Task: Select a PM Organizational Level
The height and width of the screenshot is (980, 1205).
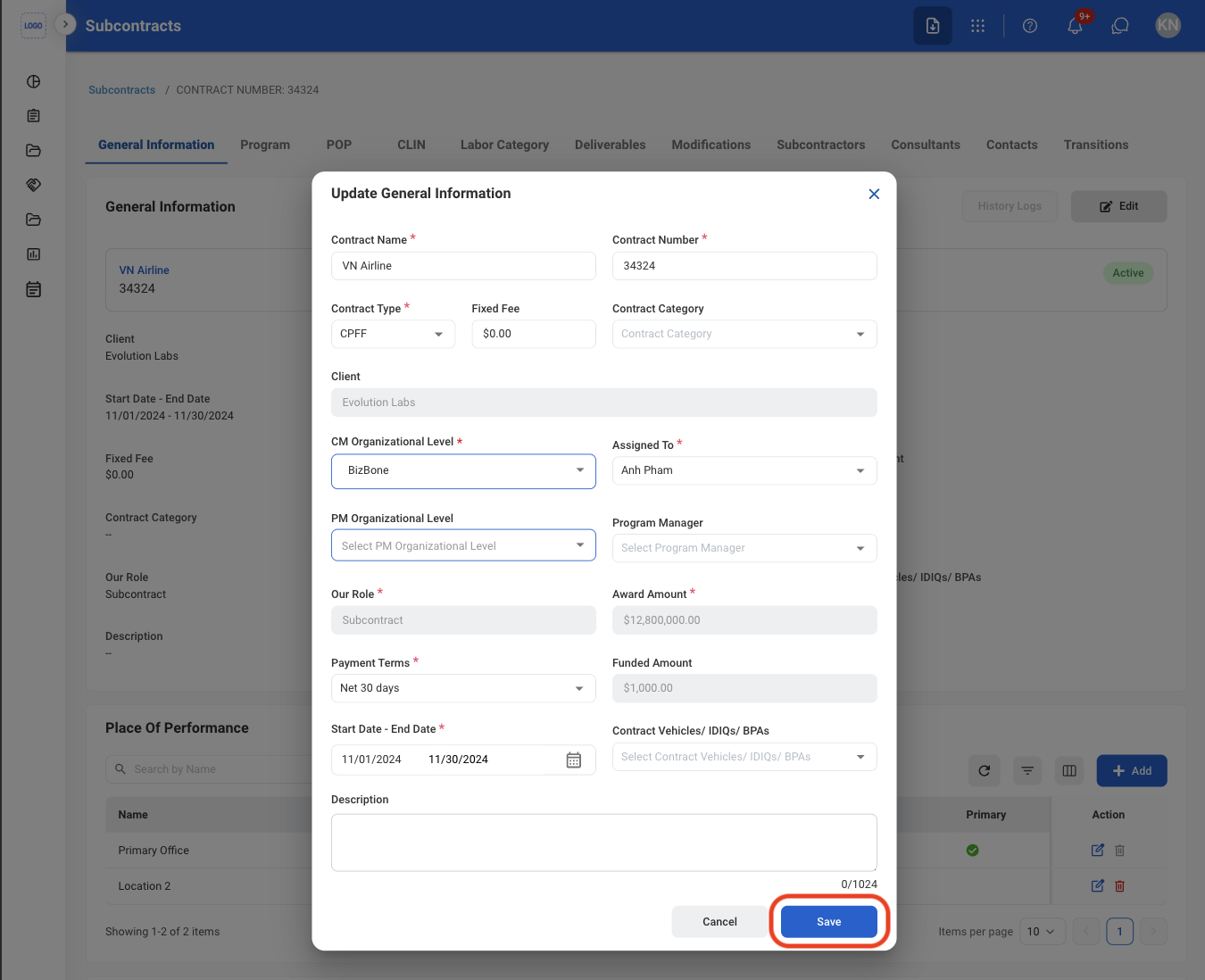Action: click(x=463, y=545)
